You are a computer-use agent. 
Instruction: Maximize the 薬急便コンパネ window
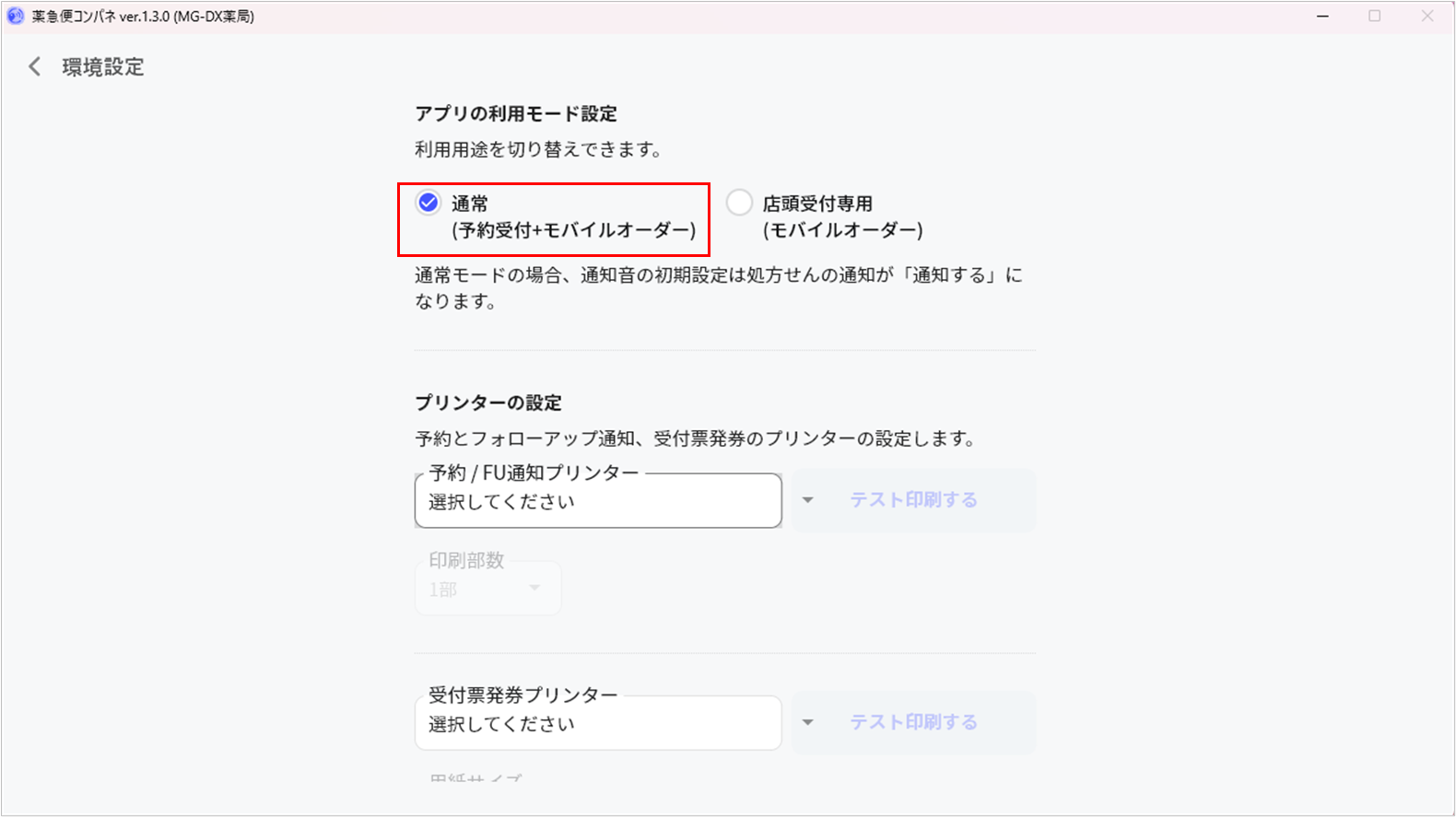pos(1374,16)
